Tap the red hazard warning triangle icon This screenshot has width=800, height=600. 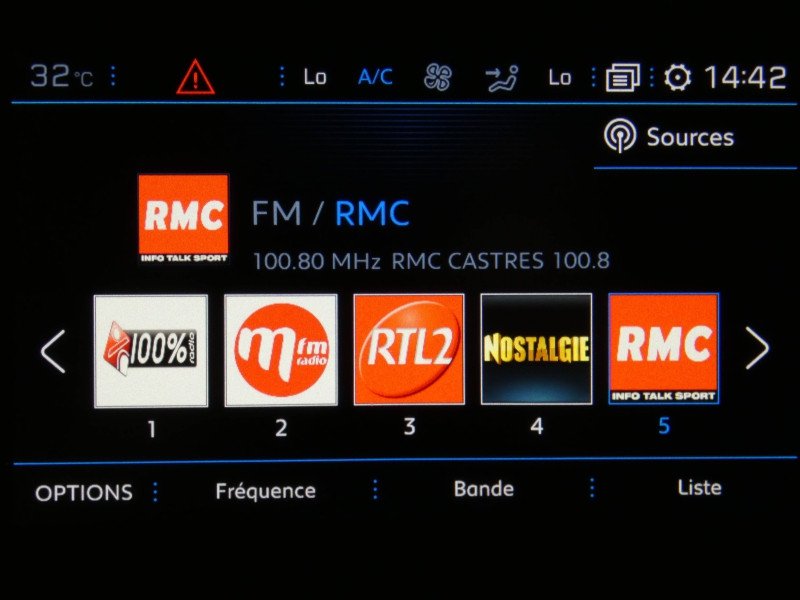pyautogui.click(x=195, y=77)
